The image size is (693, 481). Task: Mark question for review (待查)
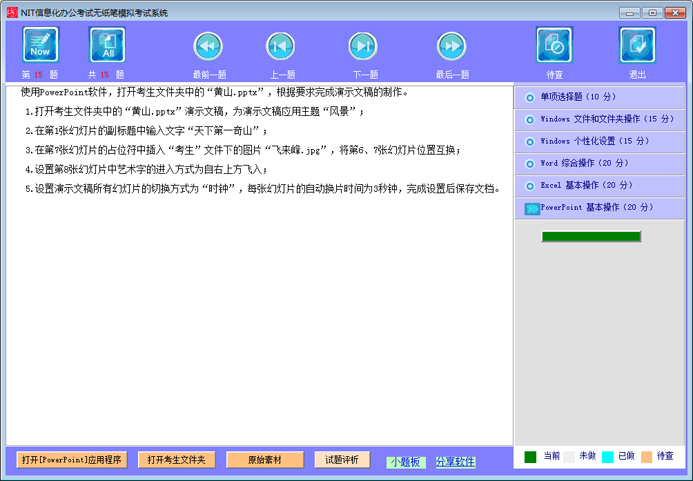(554, 46)
